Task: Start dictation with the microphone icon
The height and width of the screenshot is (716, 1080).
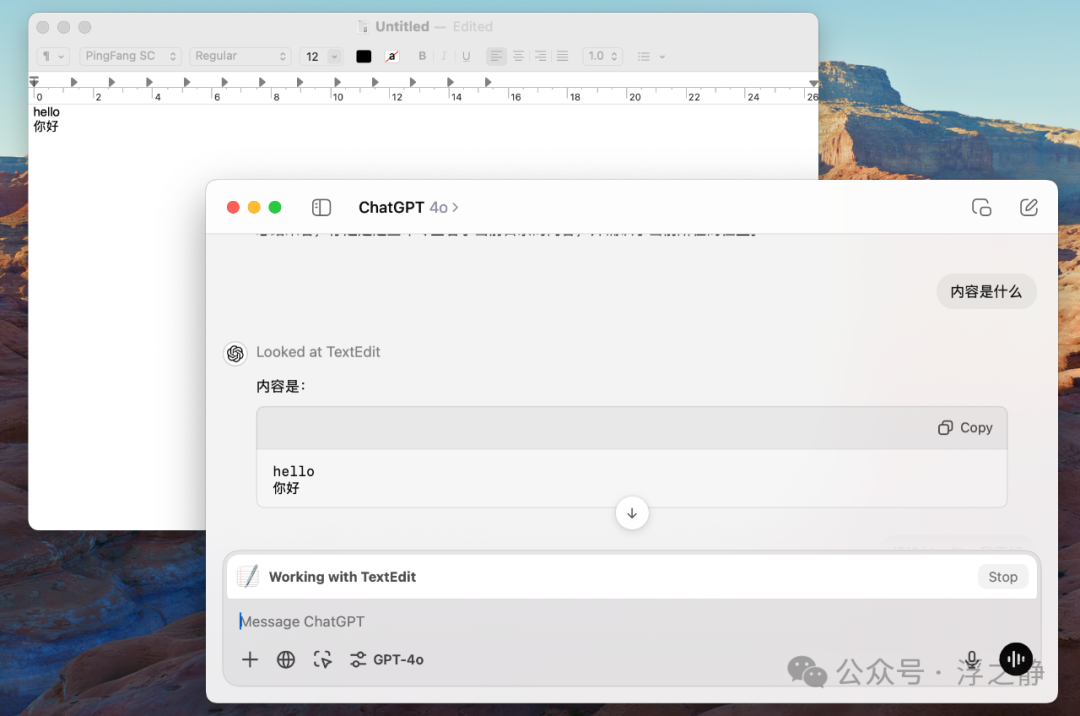Action: (x=972, y=660)
